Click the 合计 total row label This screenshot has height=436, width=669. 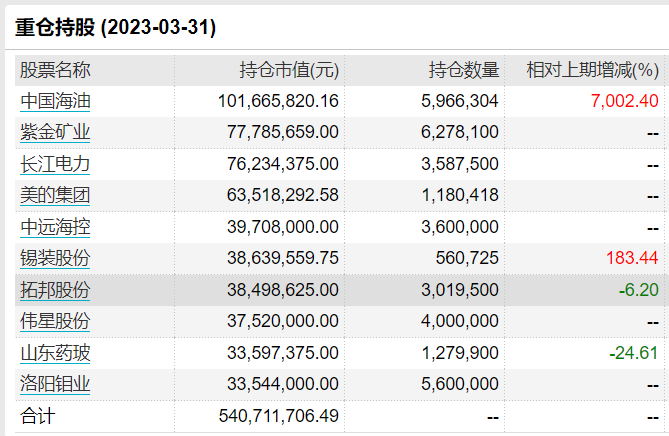38,416
